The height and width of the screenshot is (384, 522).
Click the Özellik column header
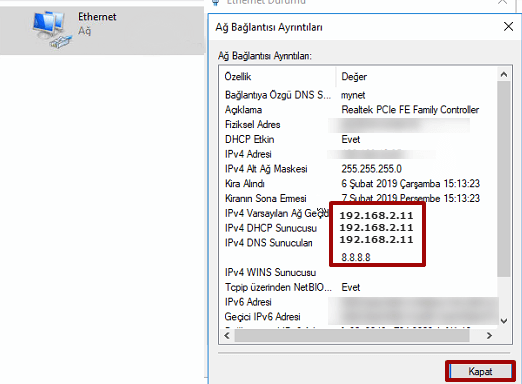(238, 77)
